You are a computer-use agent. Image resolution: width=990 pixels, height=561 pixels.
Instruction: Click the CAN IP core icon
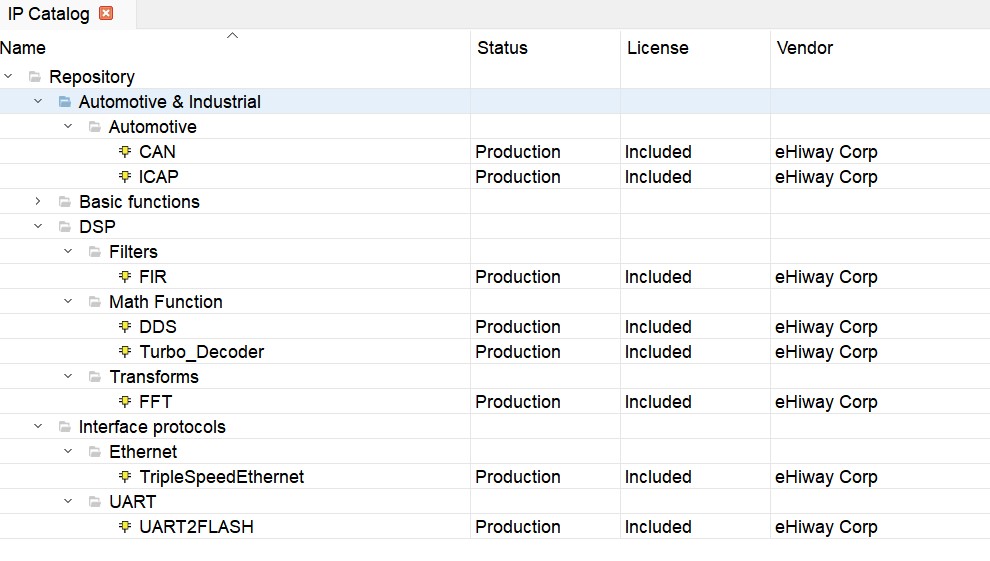125,151
